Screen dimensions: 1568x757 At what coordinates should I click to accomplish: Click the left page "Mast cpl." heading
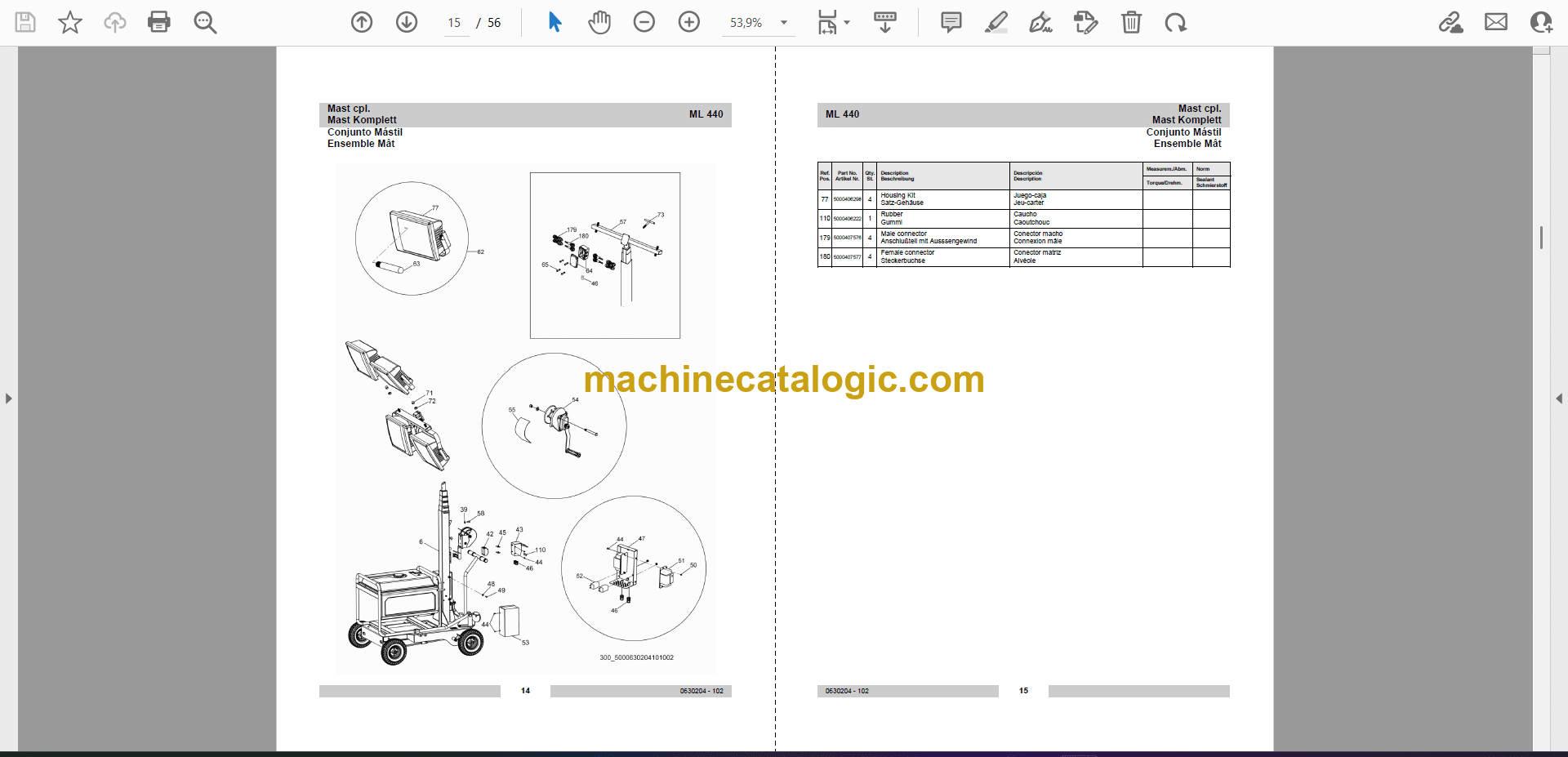tap(349, 108)
